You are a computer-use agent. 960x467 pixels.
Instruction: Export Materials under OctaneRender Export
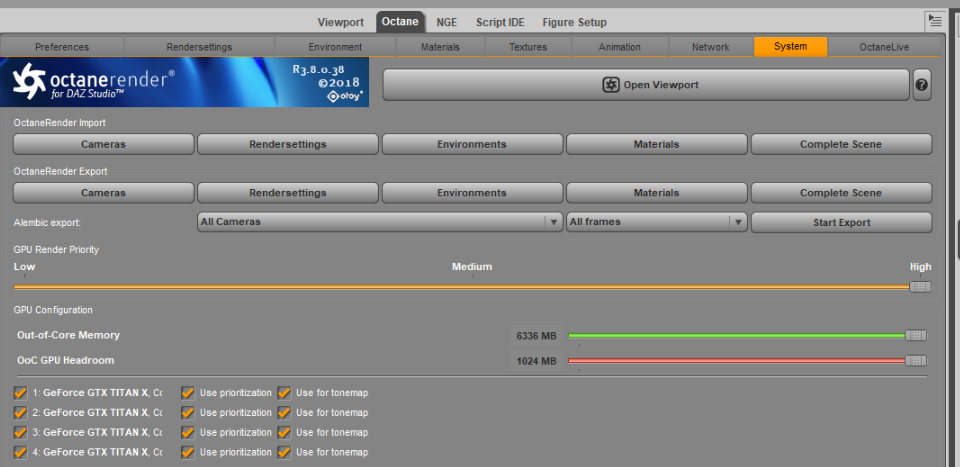(656, 193)
